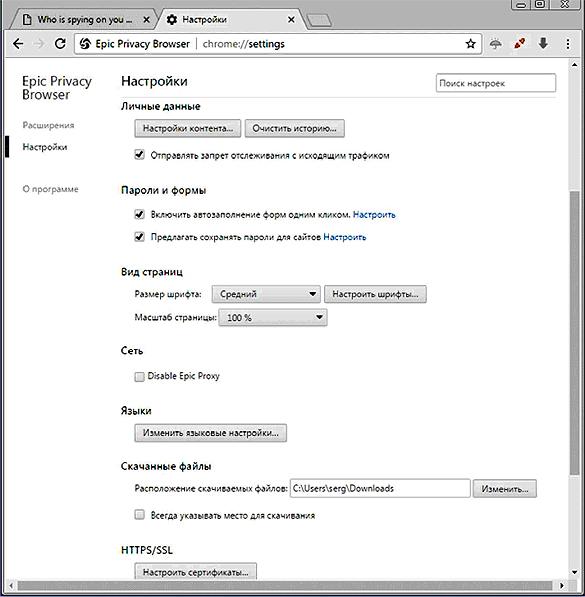Toggle the Do Not Track request checkbox

(x=139, y=155)
